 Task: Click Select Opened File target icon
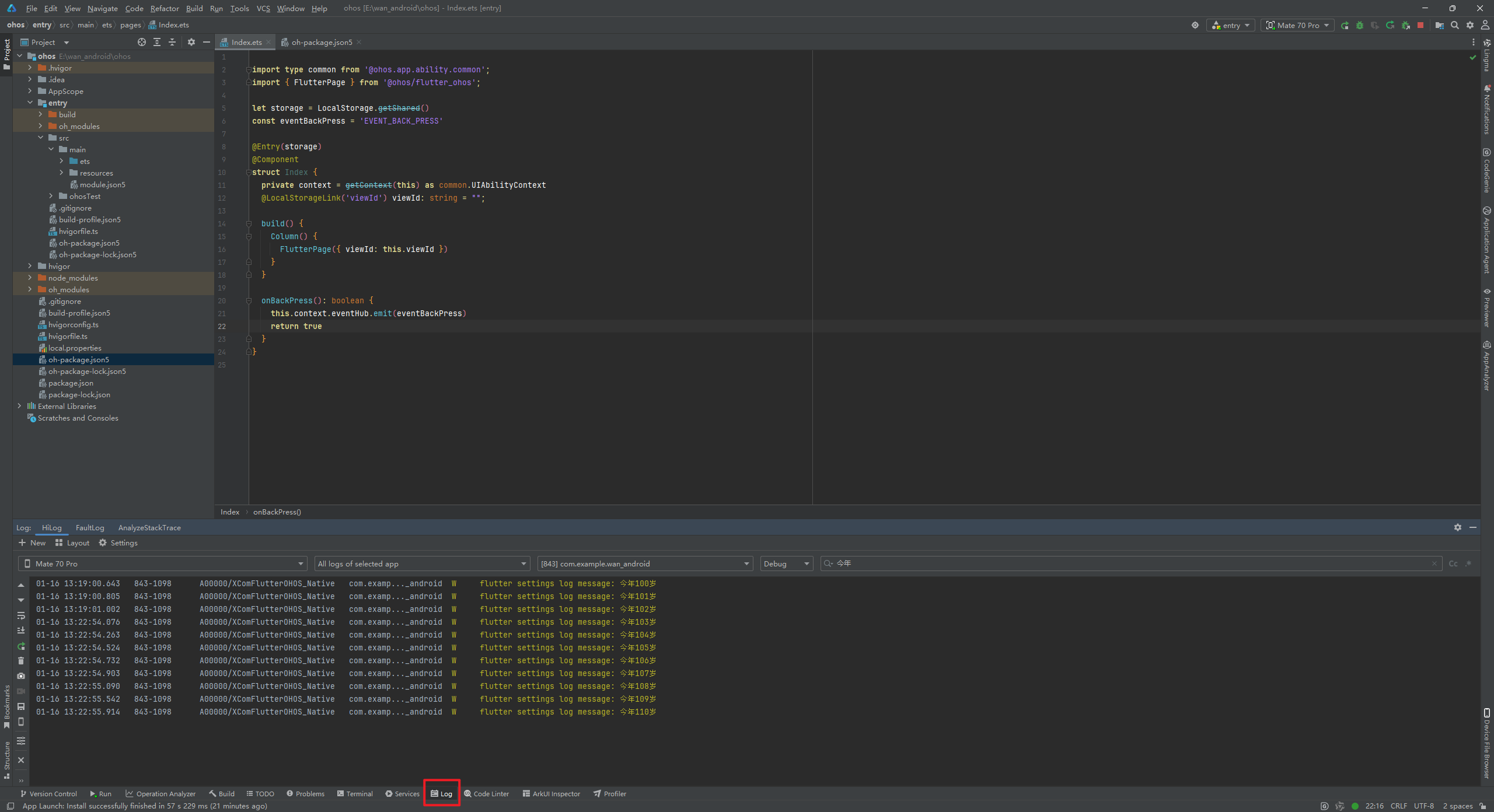pos(142,42)
